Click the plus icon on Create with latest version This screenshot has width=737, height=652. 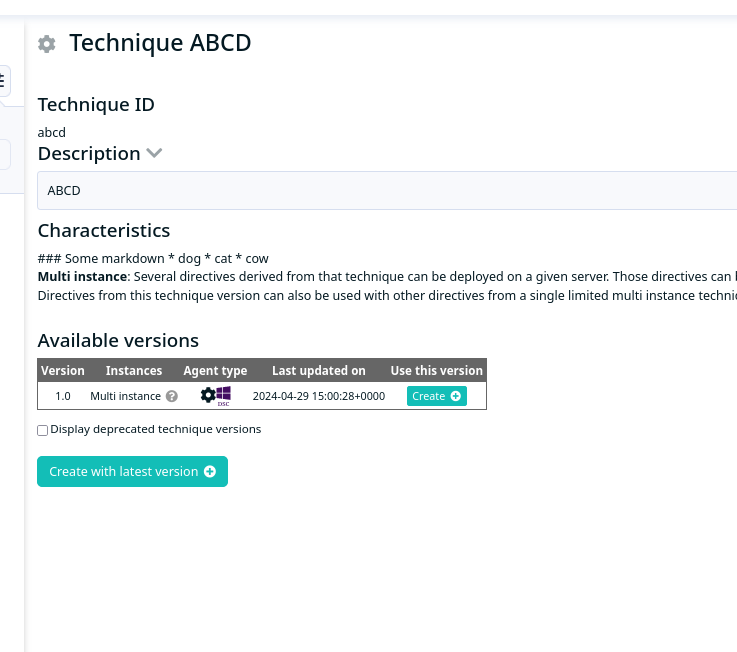(x=210, y=471)
